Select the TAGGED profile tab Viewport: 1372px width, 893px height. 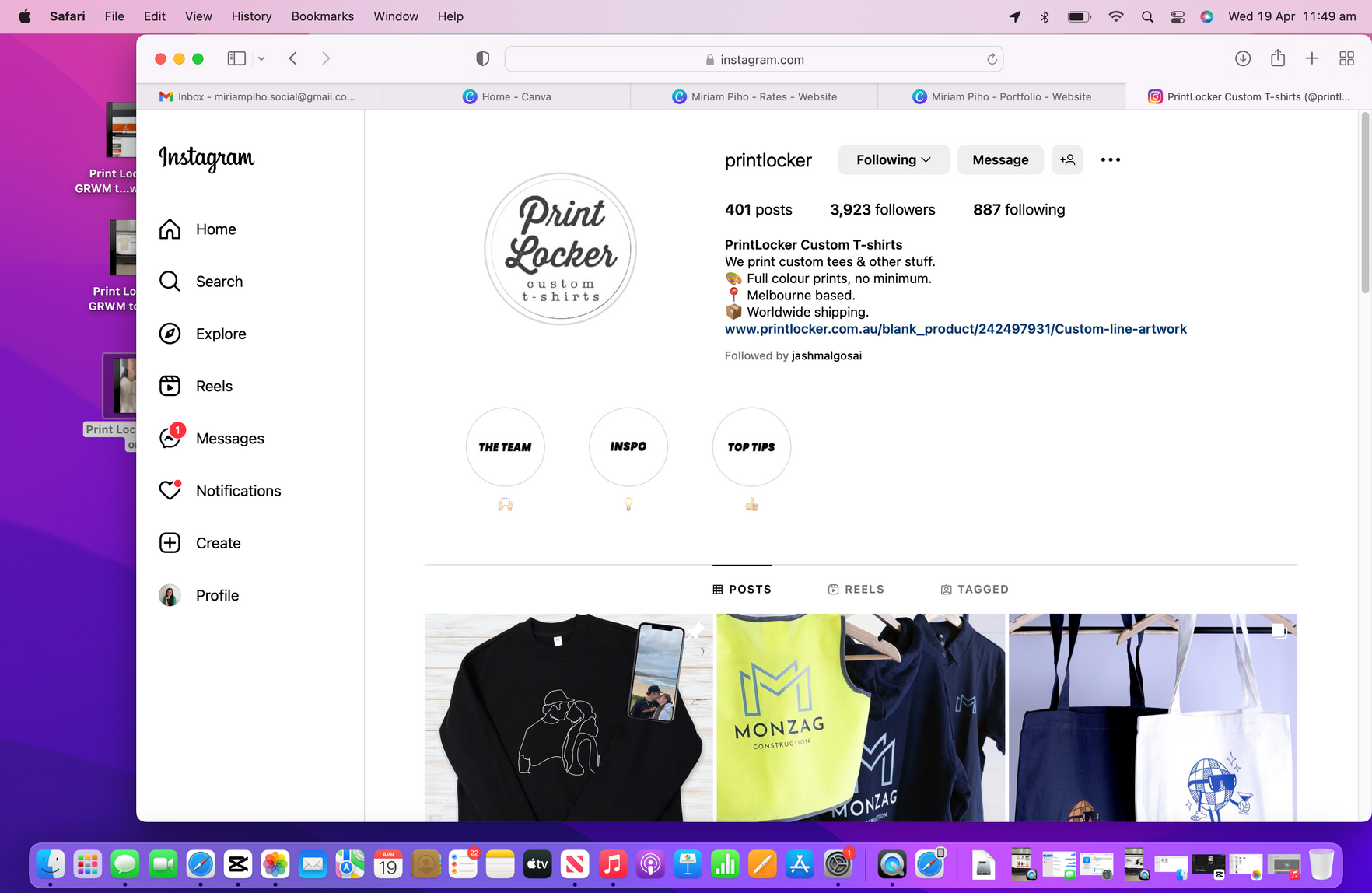click(x=975, y=590)
